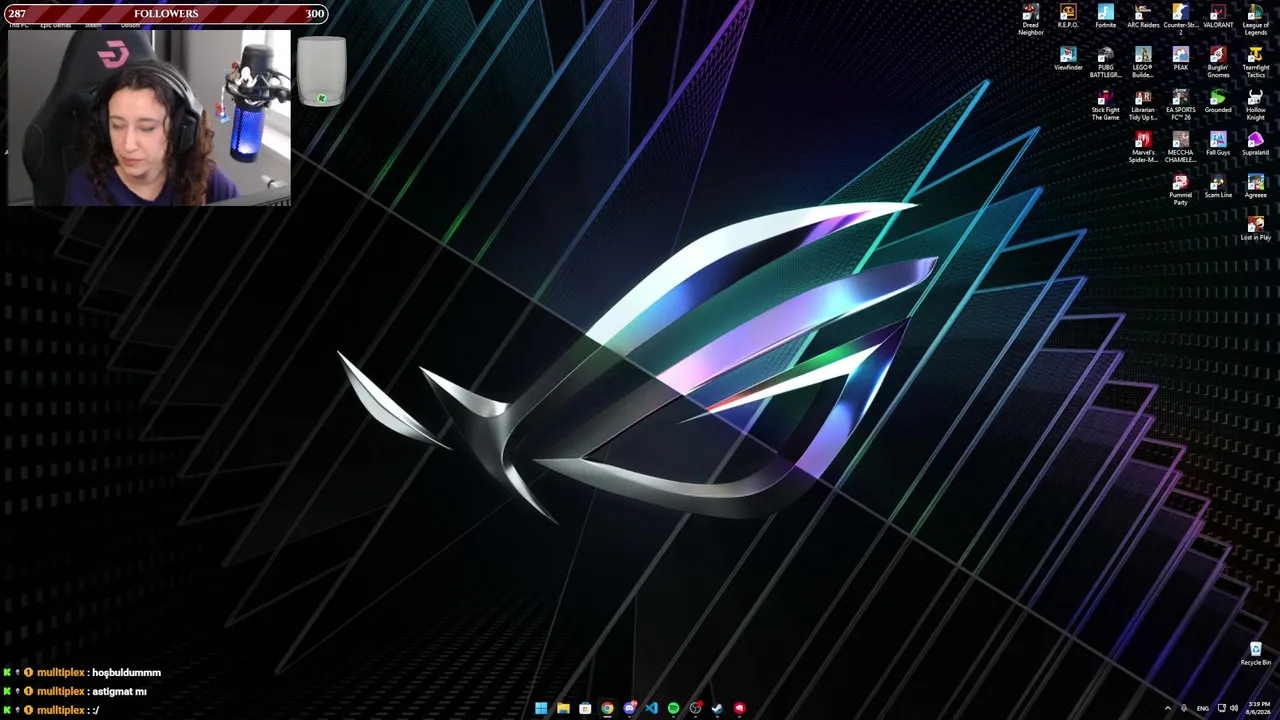Select the ARC Raiders shortcut
Viewport: 1280px width, 720px height.
(x=1143, y=16)
